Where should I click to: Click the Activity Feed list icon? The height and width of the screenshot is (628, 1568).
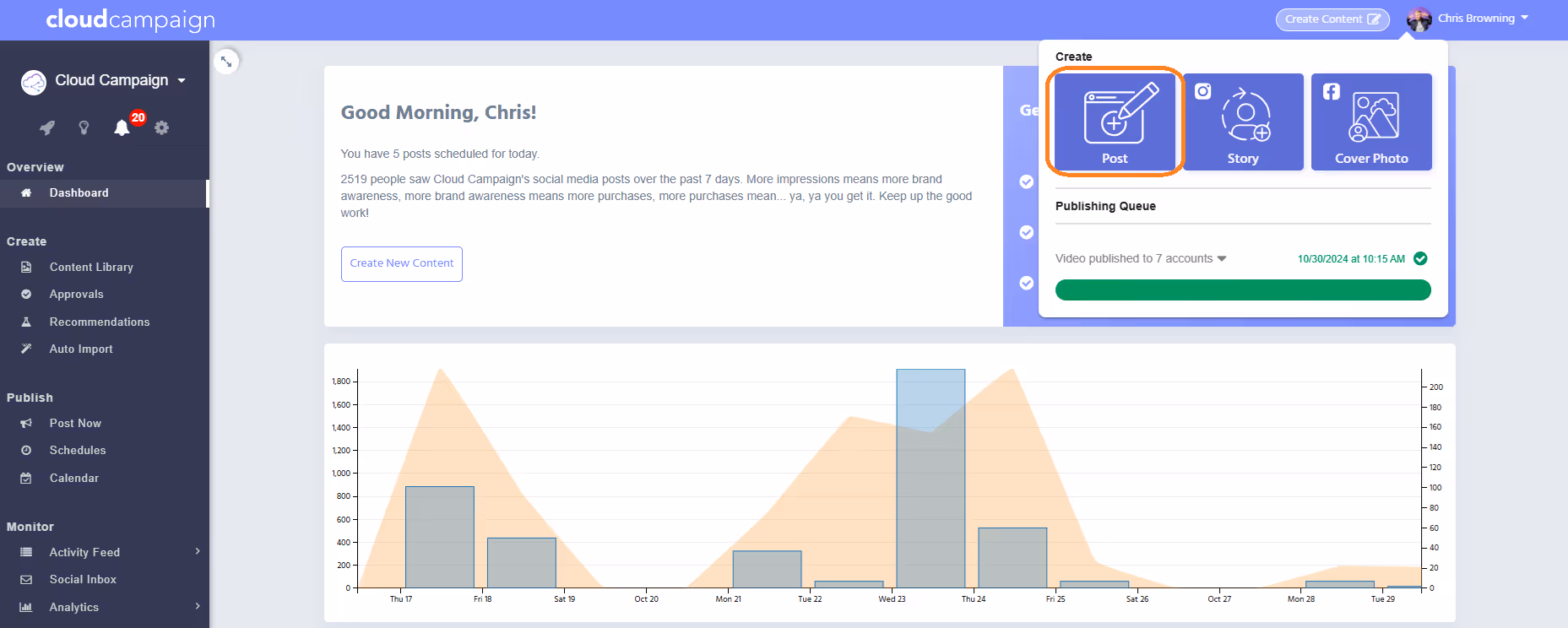26,552
